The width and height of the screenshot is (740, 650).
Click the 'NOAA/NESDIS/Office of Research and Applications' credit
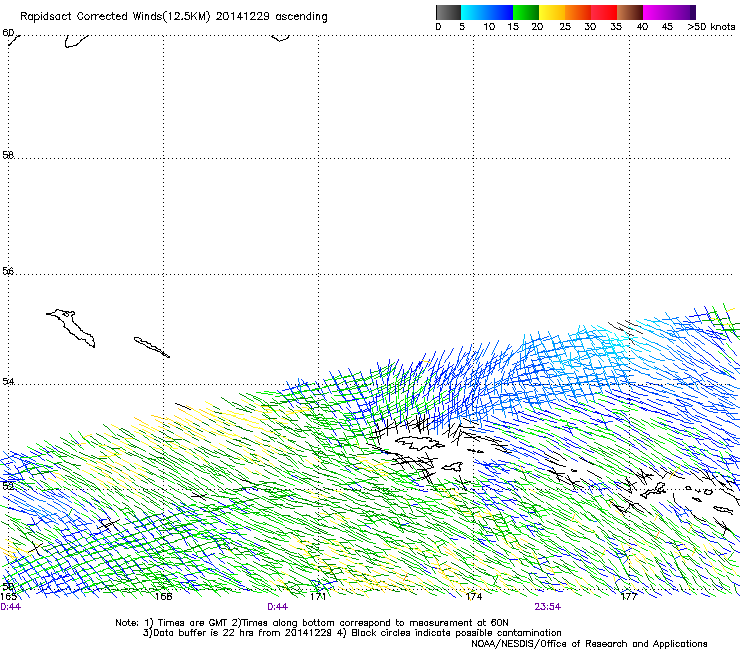[x=589, y=644]
